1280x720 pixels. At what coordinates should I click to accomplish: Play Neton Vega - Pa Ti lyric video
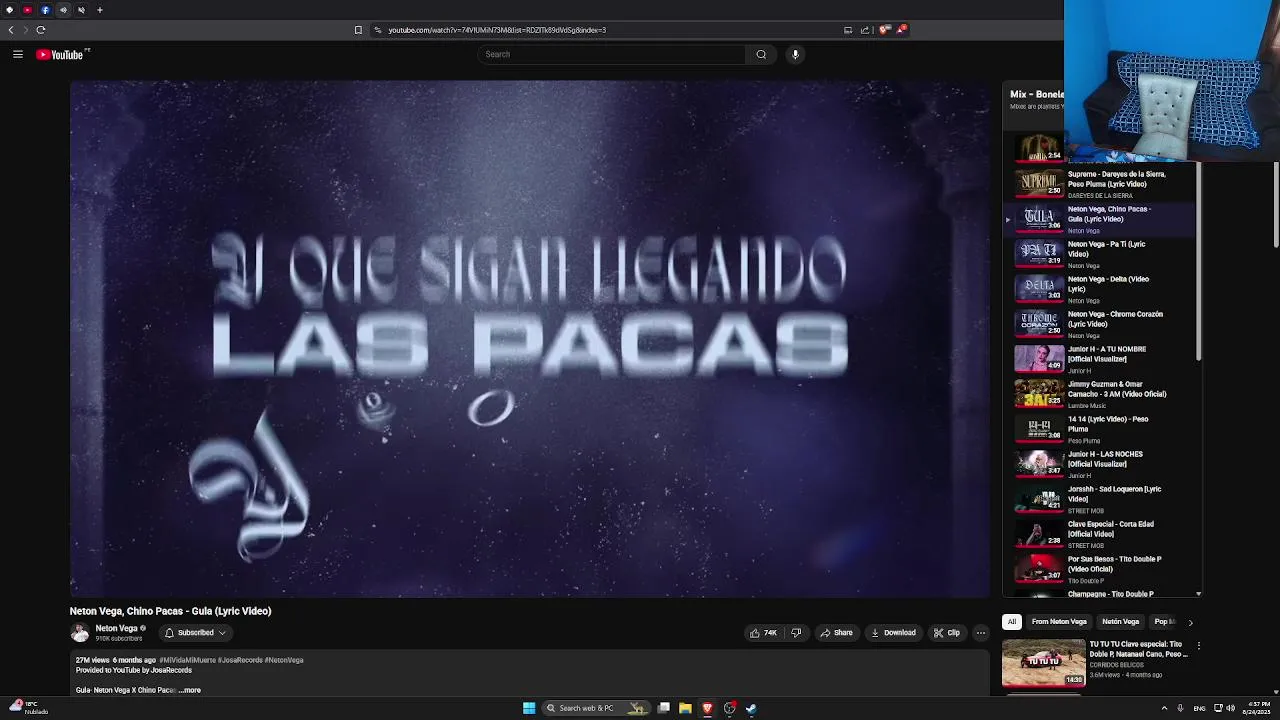point(1100,253)
